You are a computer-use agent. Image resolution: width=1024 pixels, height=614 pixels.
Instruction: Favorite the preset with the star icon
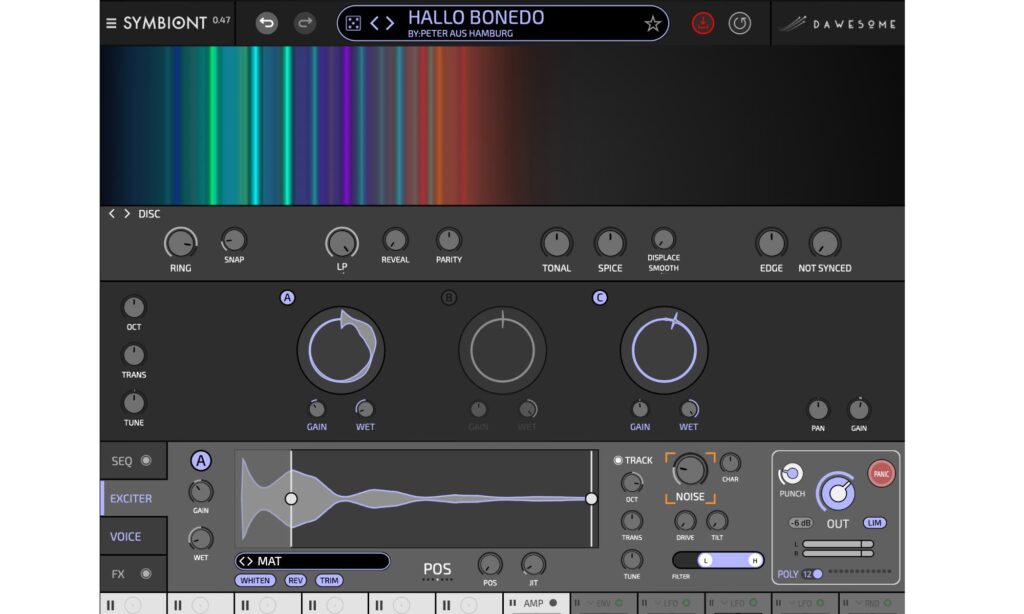click(x=652, y=23)
